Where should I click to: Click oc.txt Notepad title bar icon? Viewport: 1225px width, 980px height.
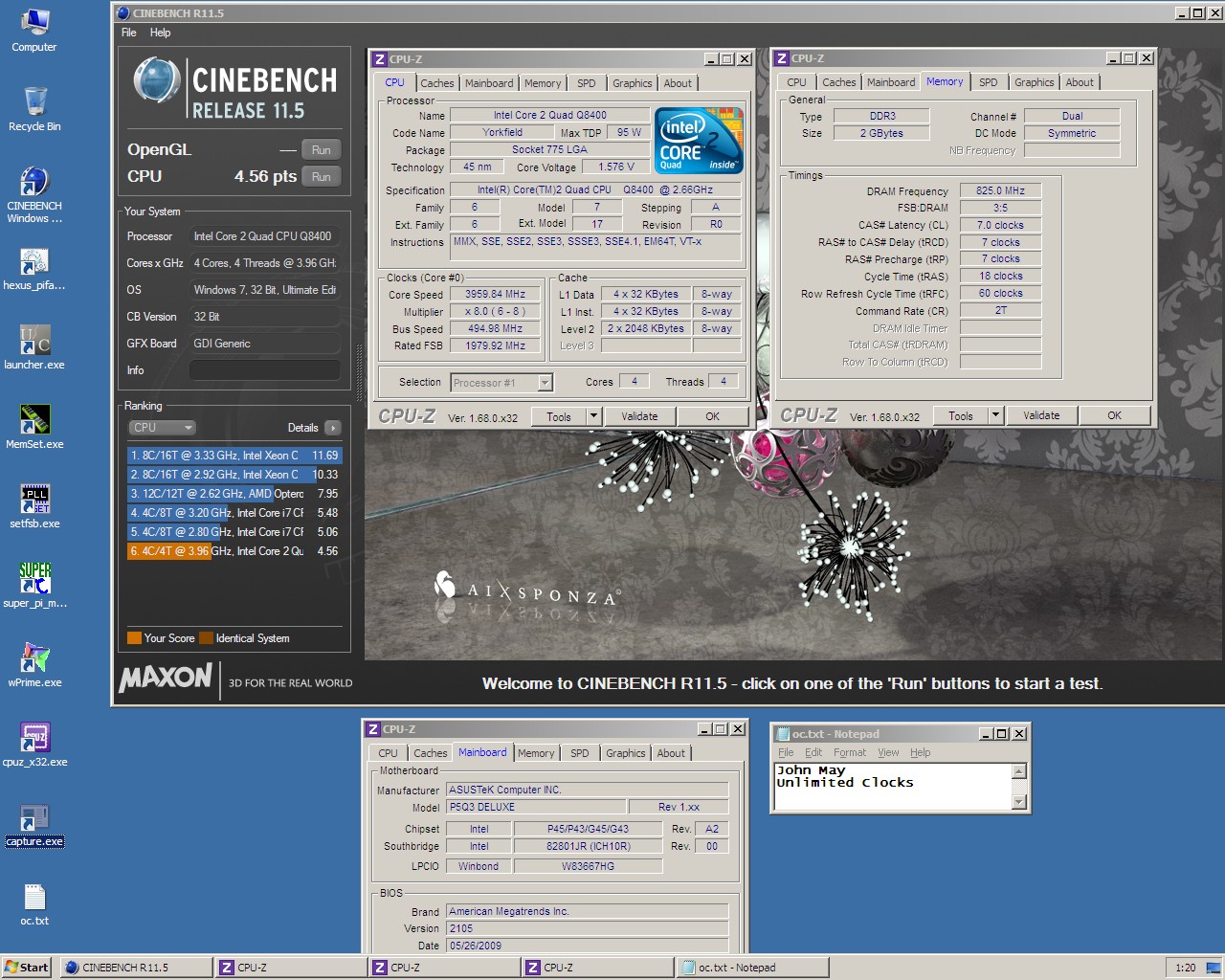tap(782, 734)
